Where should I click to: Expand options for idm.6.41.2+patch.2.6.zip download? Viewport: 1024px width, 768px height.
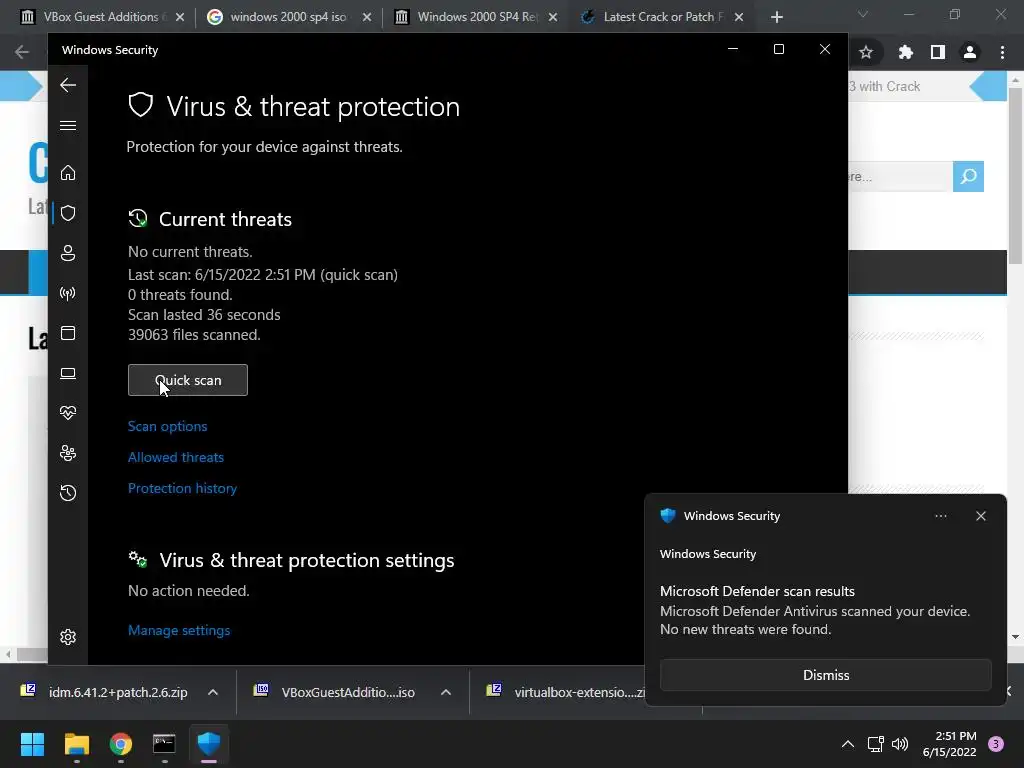(213, 692)
